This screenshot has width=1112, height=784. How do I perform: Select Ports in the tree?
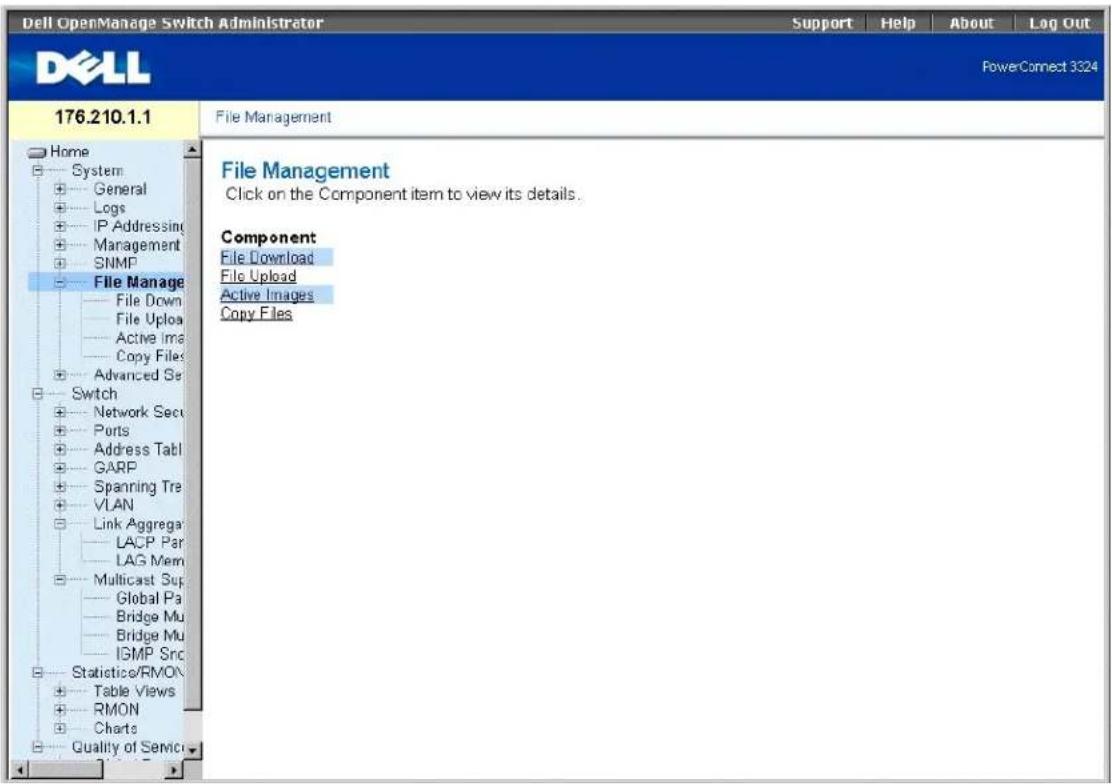[x=111, y=431]
